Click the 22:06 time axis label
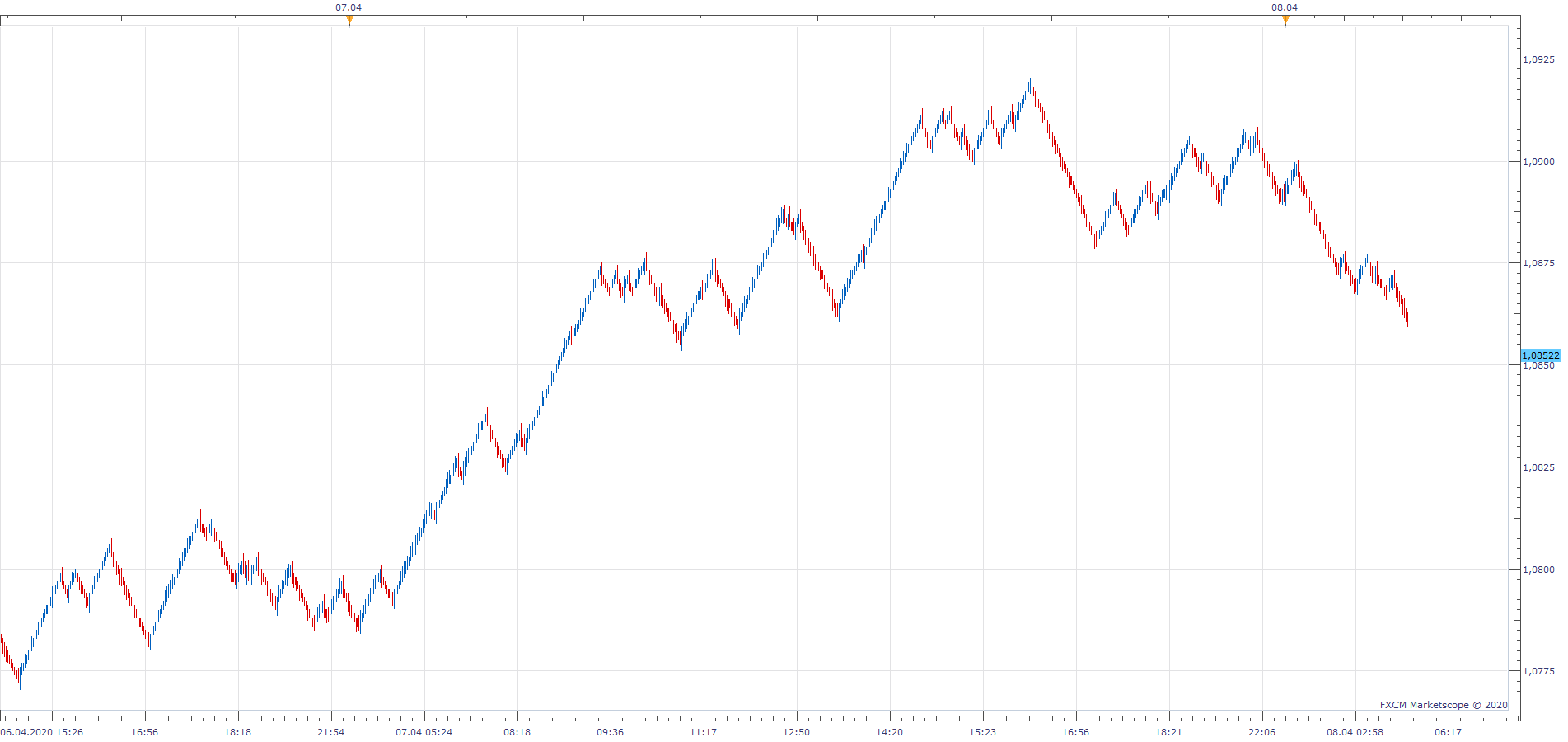This screenshot has height=742, width=1568. pos(1261,732)
